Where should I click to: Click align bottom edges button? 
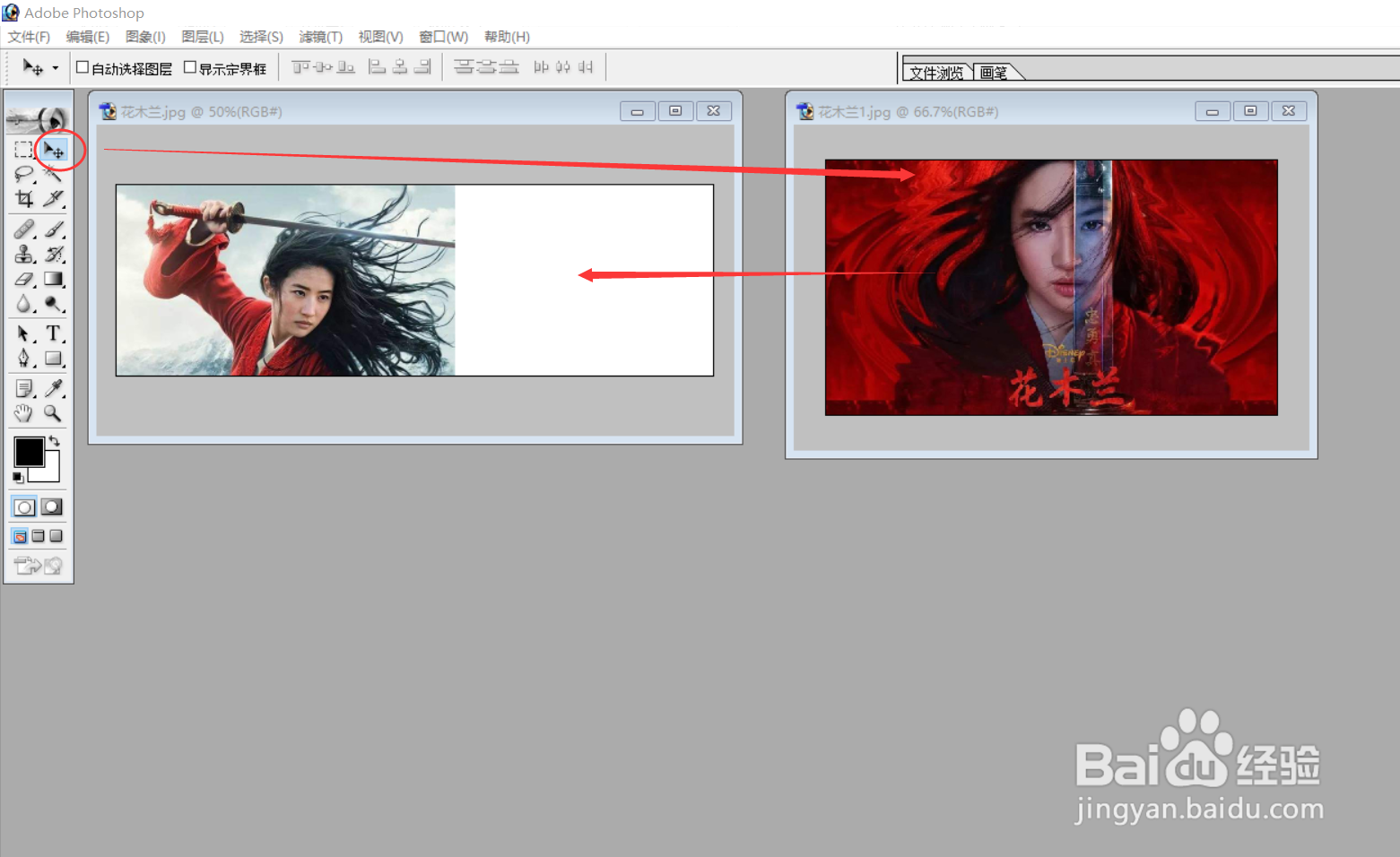[345, 67]
